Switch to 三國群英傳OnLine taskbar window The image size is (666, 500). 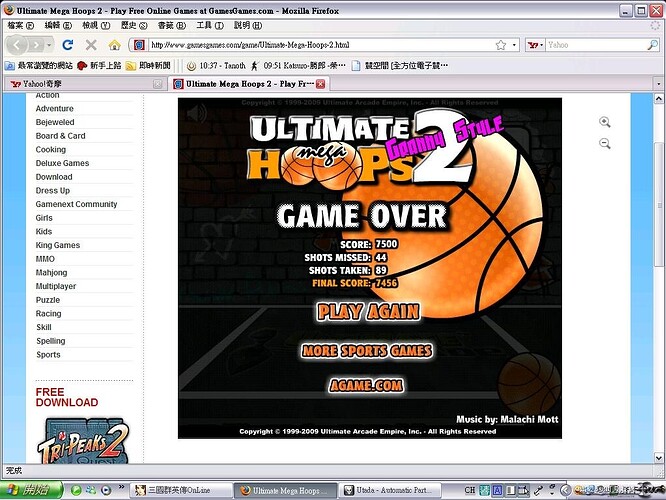point(180,490)
